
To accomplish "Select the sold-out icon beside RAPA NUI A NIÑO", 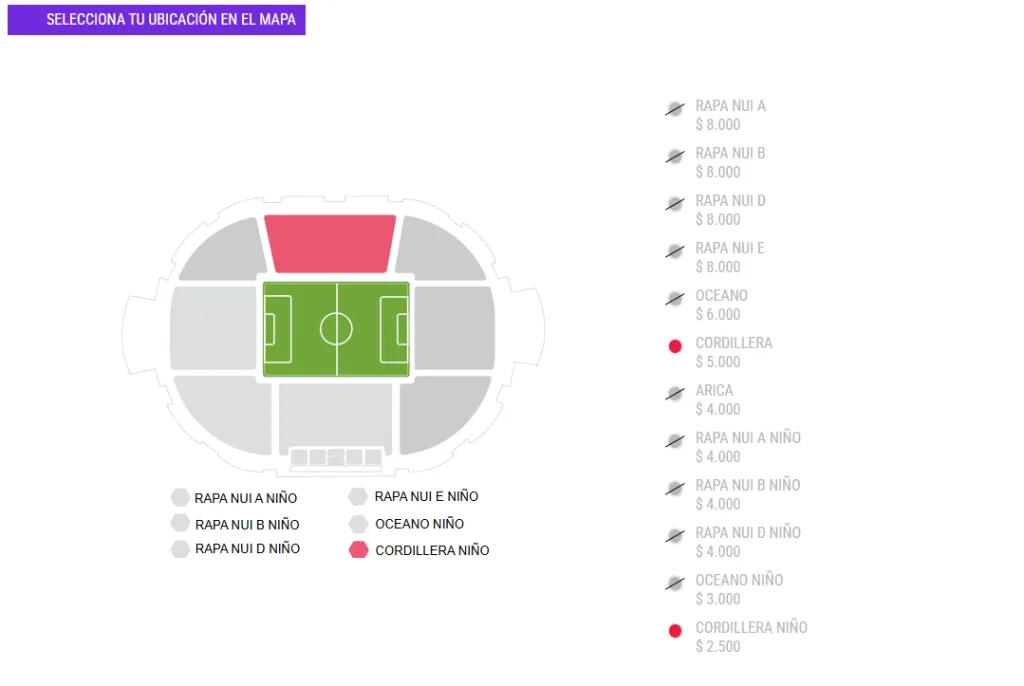I will (674, 442).
